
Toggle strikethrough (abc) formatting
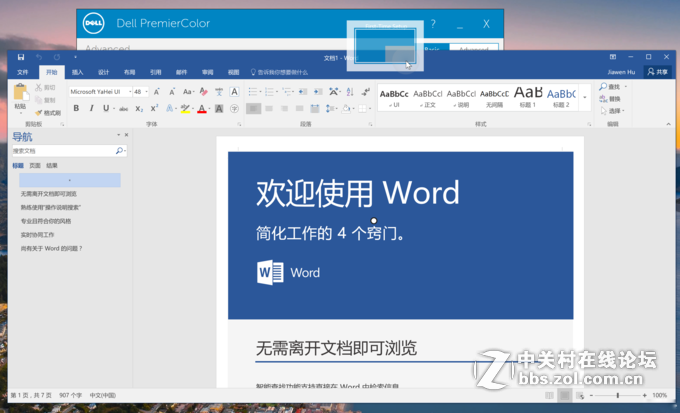click(124, 109)
